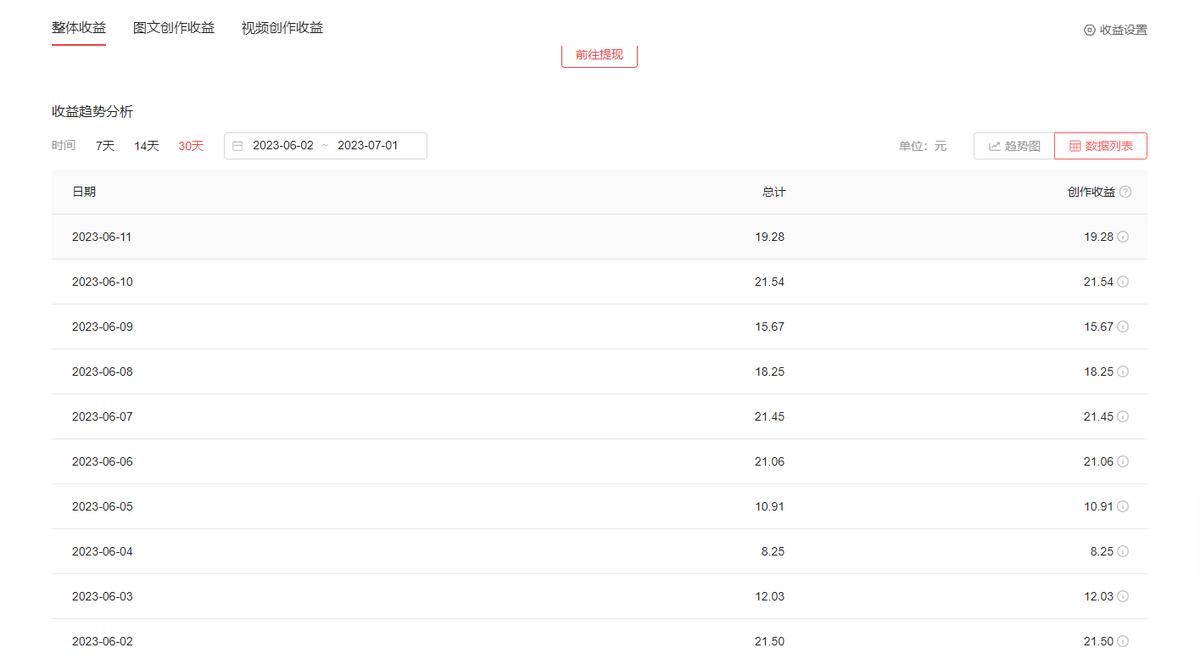Open the start date 2023-06-02 picker

coord(283,146)
